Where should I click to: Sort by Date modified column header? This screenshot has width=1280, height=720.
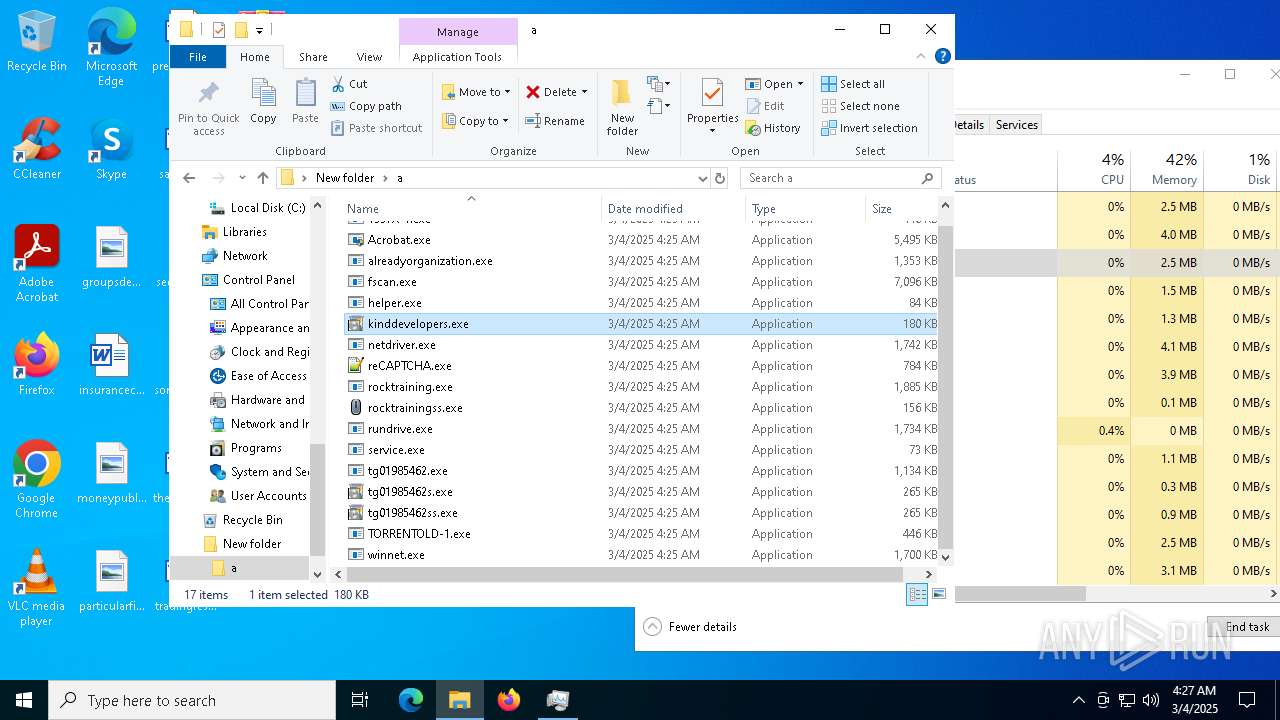(x=673, y=209)
